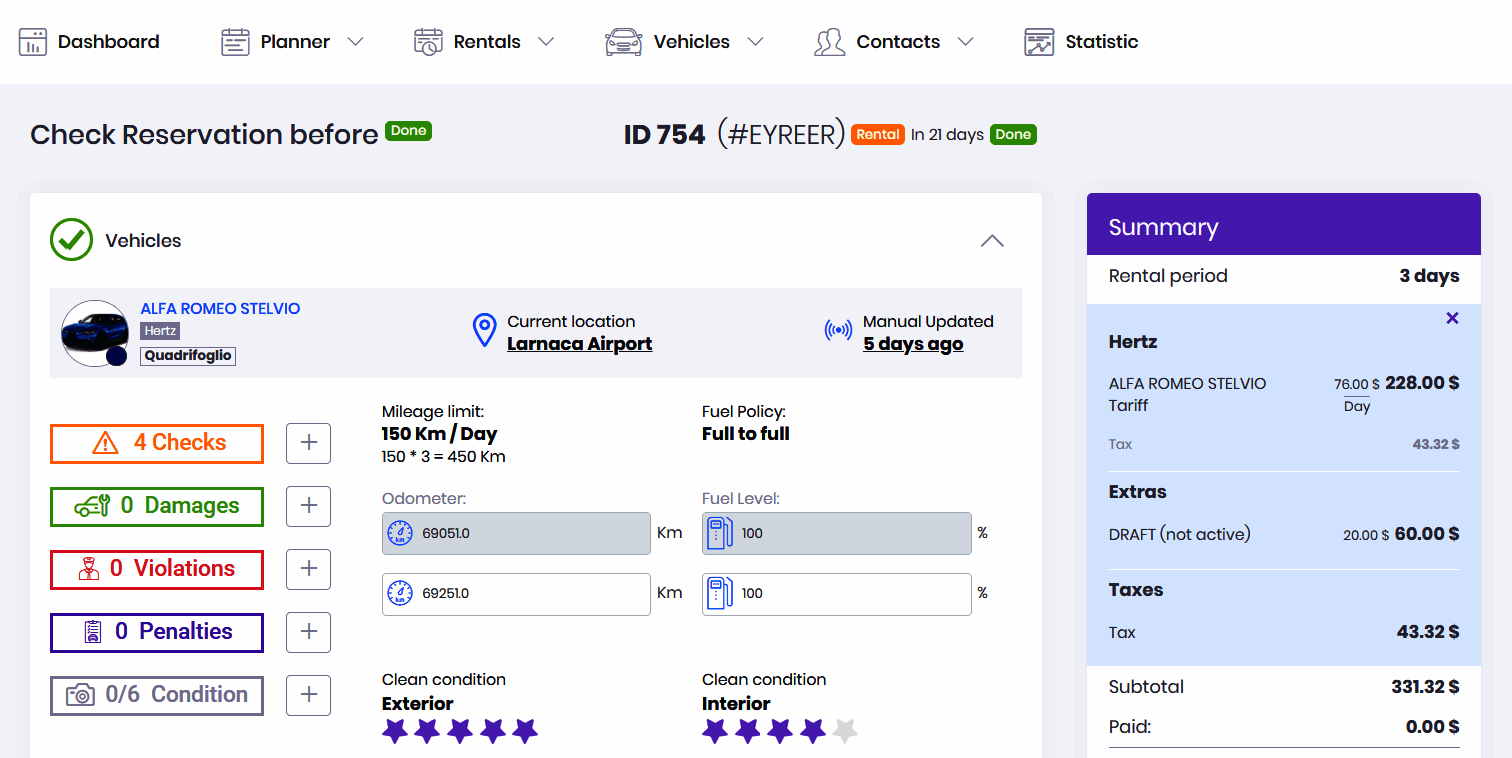Click the GPS signal update icon
The width and height of the screenshot is (1512, 758).
tap(838, 330)
